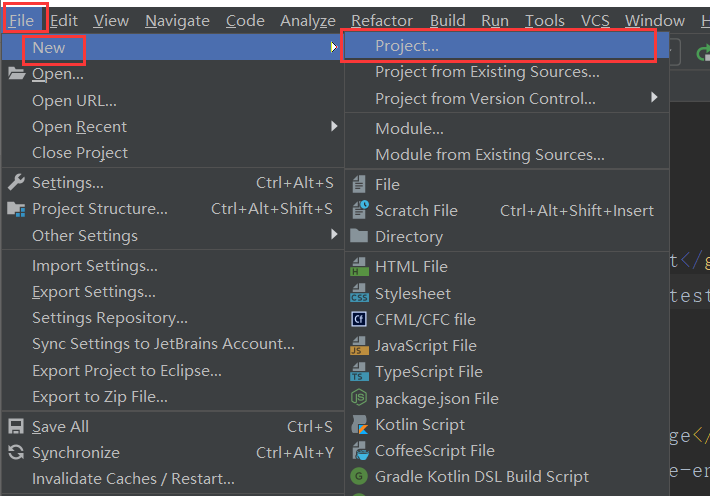Select TypeScript File entry text
710x496 pixels.
[x=429, y=372]
